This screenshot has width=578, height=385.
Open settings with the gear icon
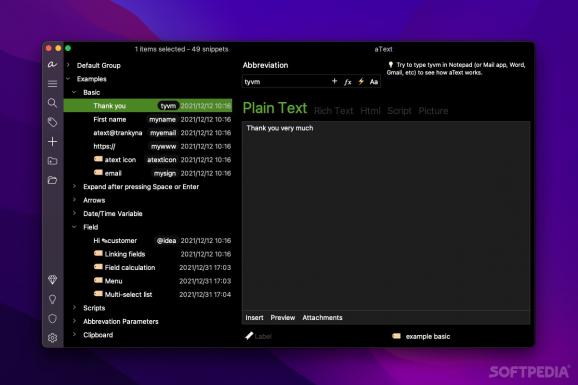[x=52, y=337]
